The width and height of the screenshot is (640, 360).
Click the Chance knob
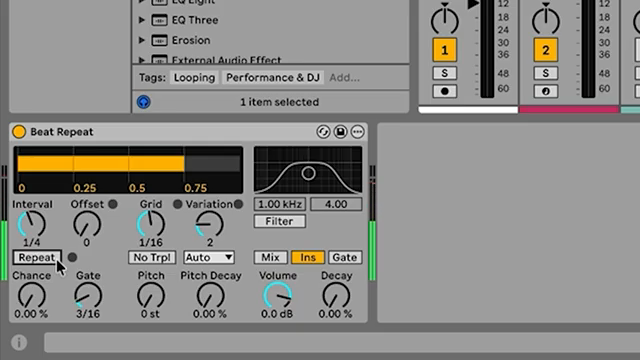[x=31, y=296]
